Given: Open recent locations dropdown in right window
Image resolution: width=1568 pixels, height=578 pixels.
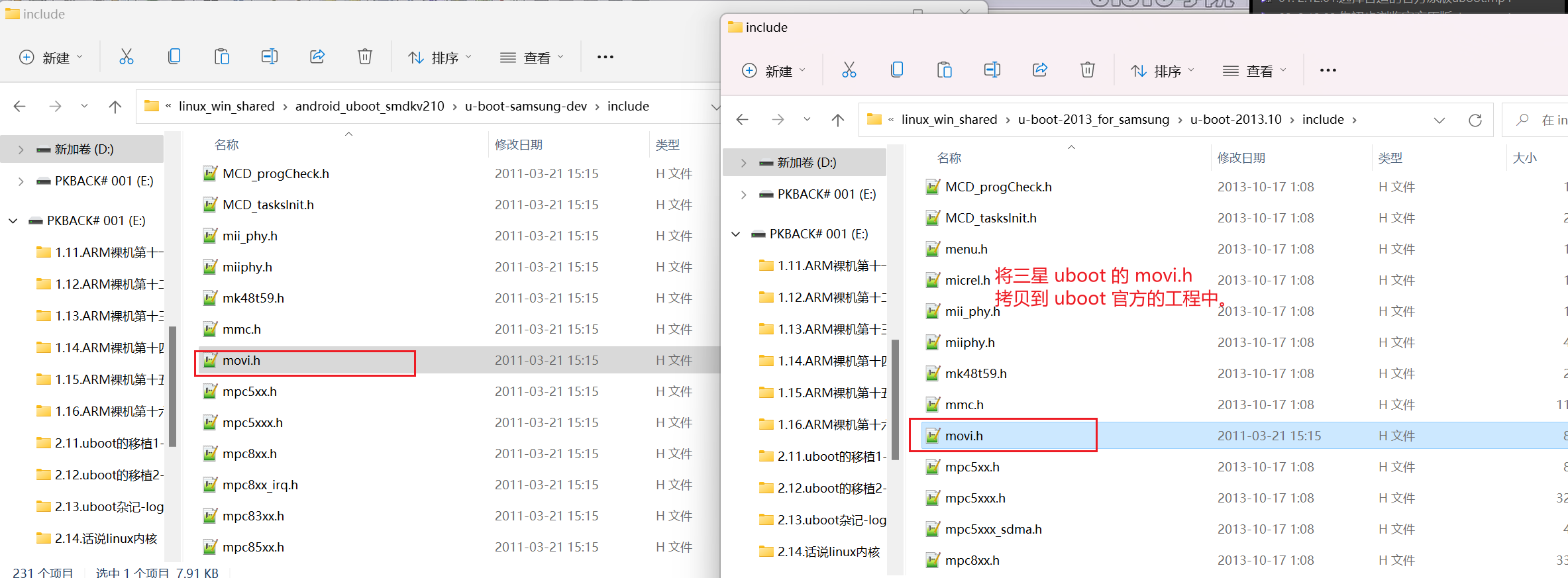Looking at the screenshot, I should [807, 119].
